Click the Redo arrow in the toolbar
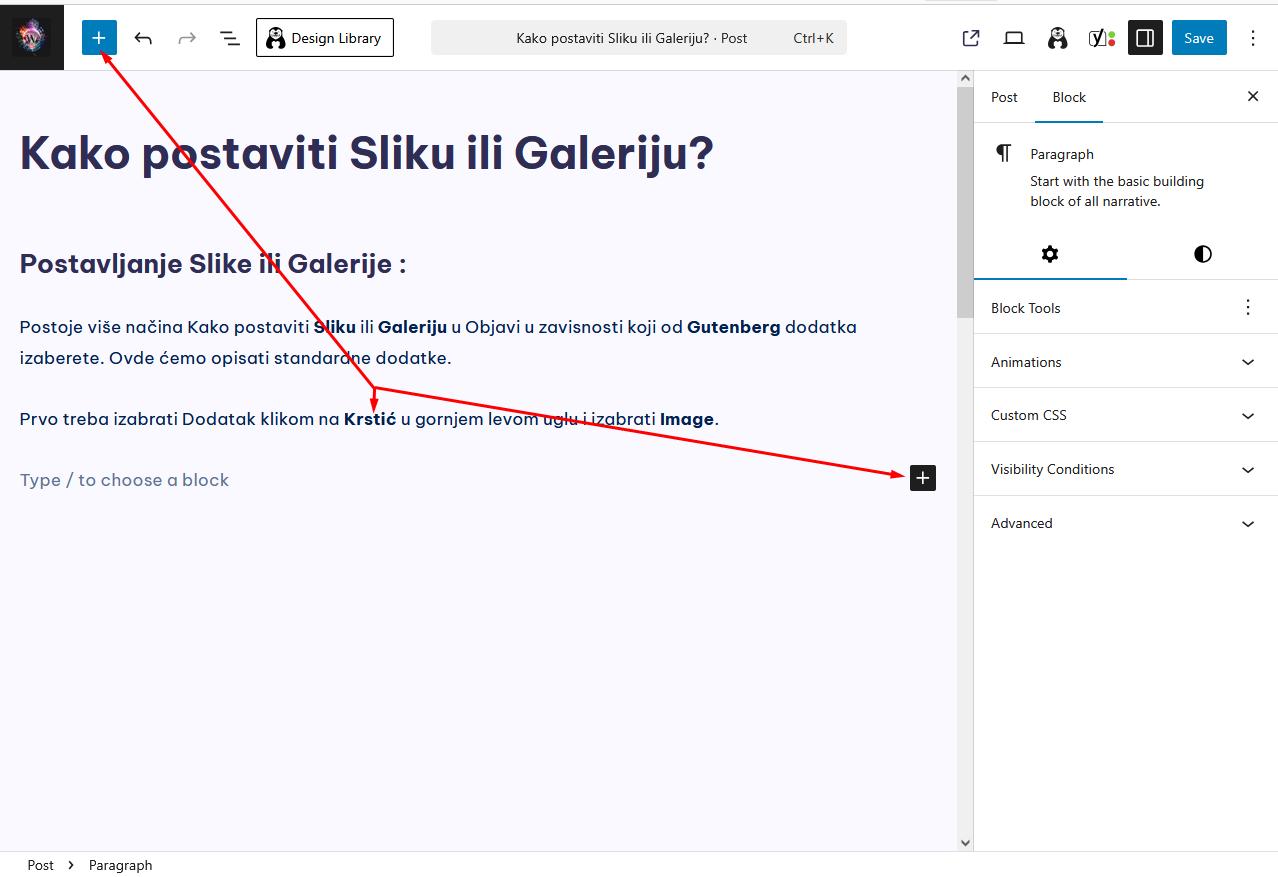The height and width of the screenshot is (877, 1278). [x=186, y=37]
